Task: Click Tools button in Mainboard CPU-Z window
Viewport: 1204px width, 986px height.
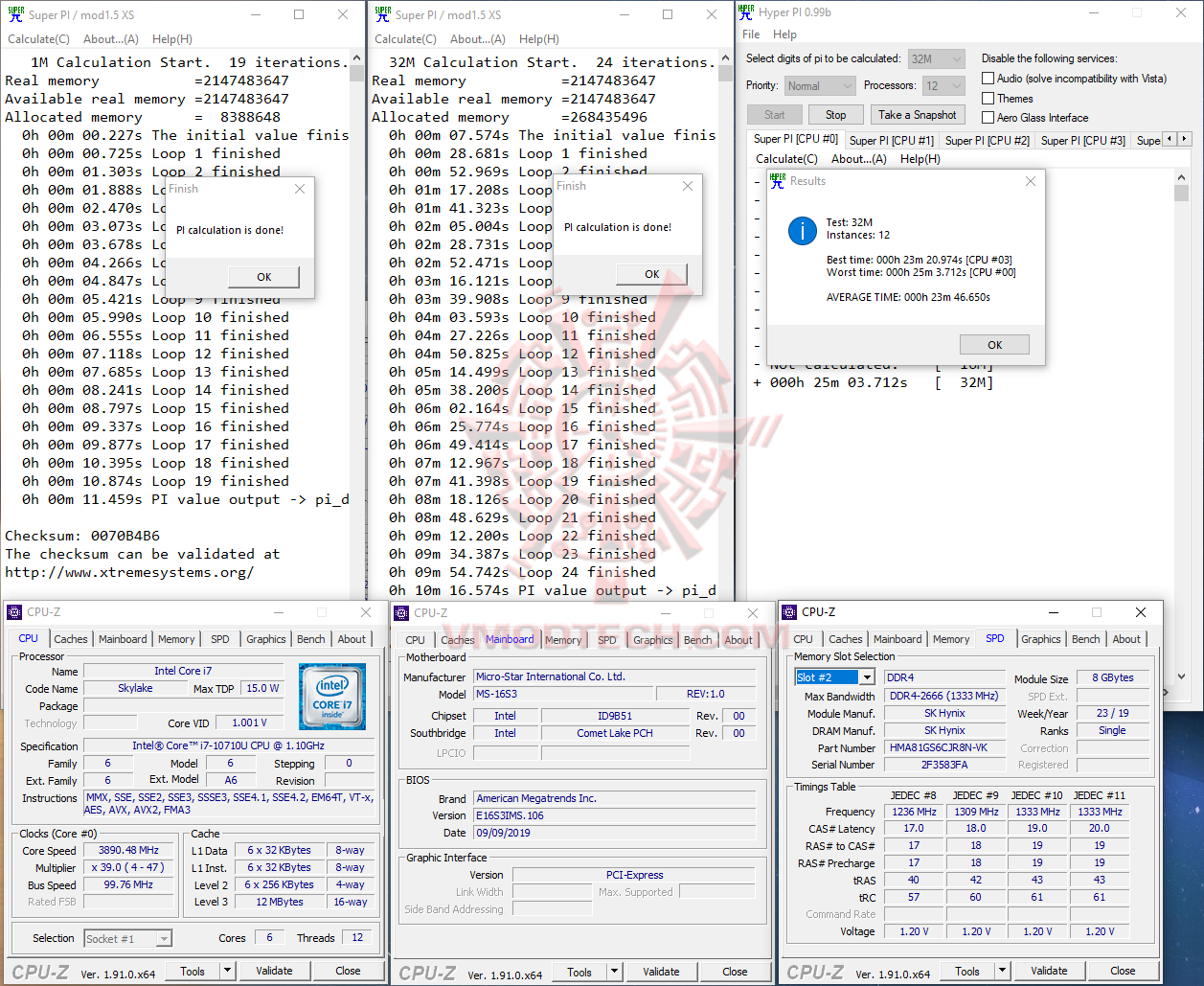Action: 579,972
